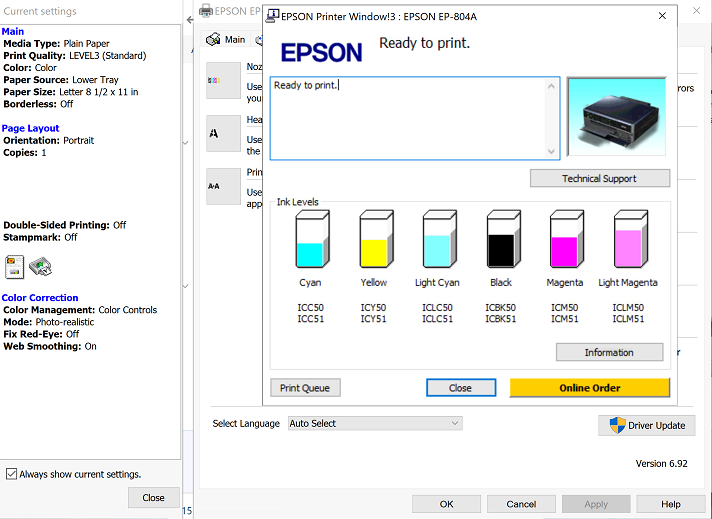Confirm with OK in preferences dialog
Screen dimensions: 712x519
[446, 504]
